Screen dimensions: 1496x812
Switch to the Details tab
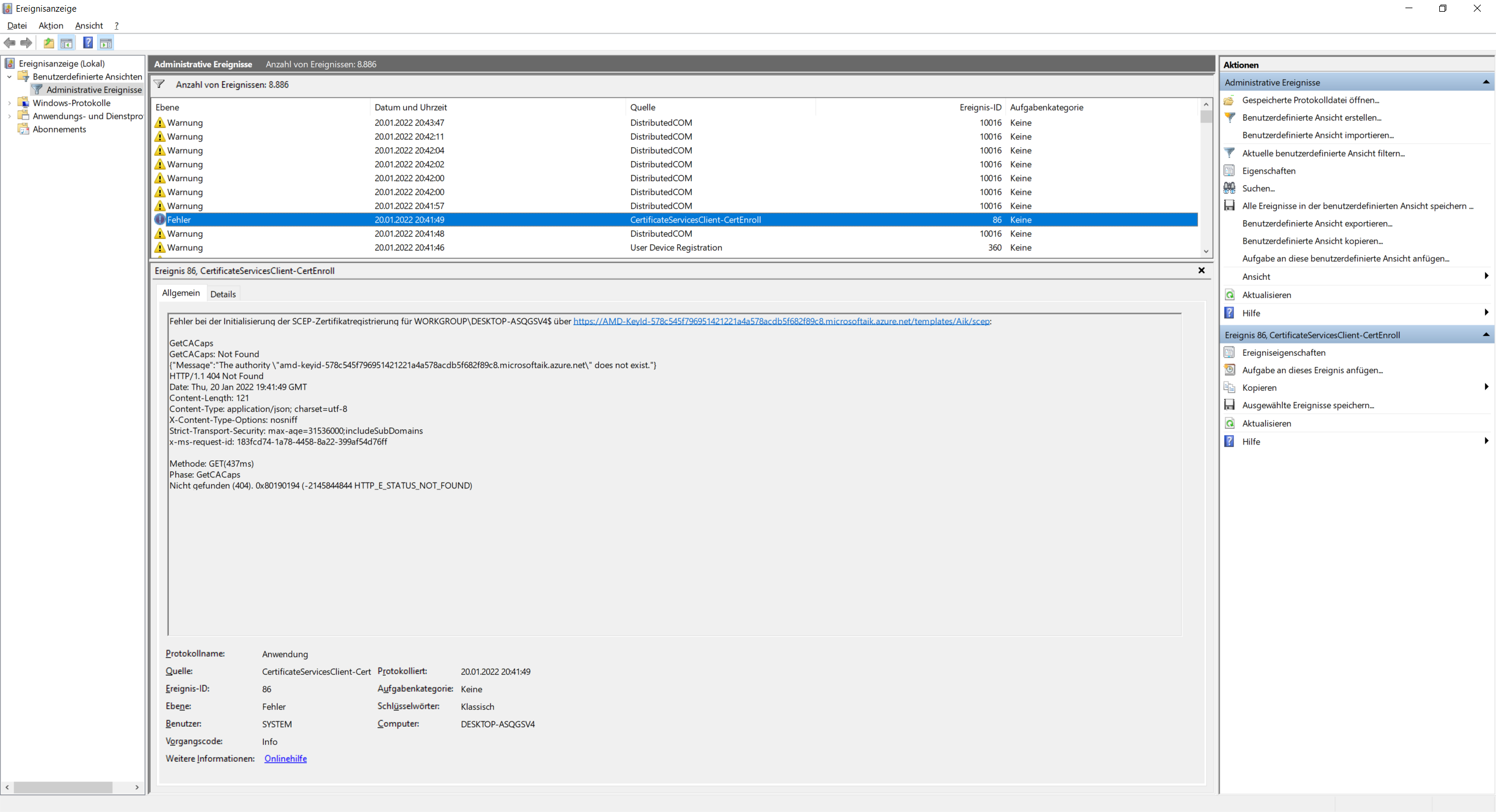pyautogui.click(x=223, y=294)
